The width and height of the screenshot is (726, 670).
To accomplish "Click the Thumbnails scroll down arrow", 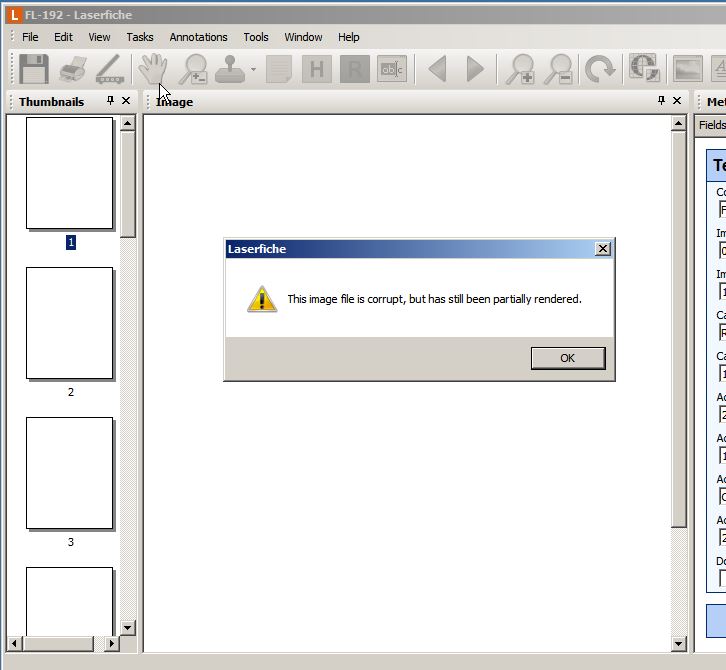I will (128, 628).
